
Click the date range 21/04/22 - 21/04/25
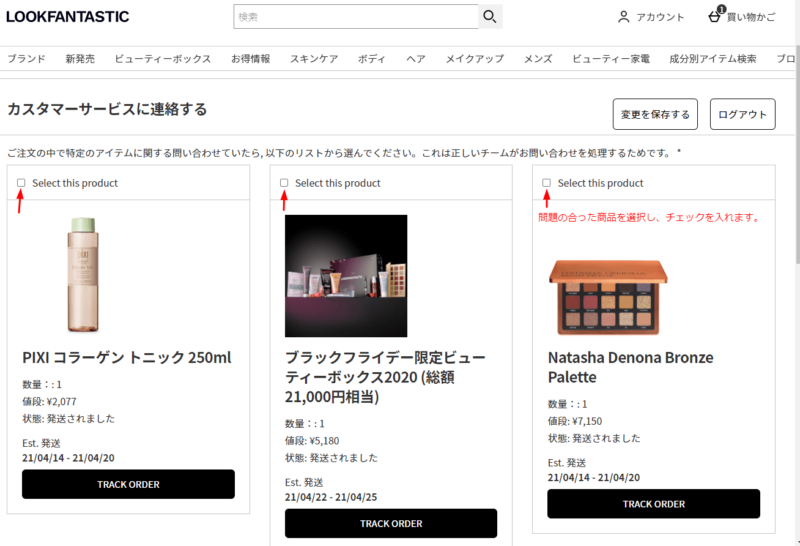(x=331, y=497)
